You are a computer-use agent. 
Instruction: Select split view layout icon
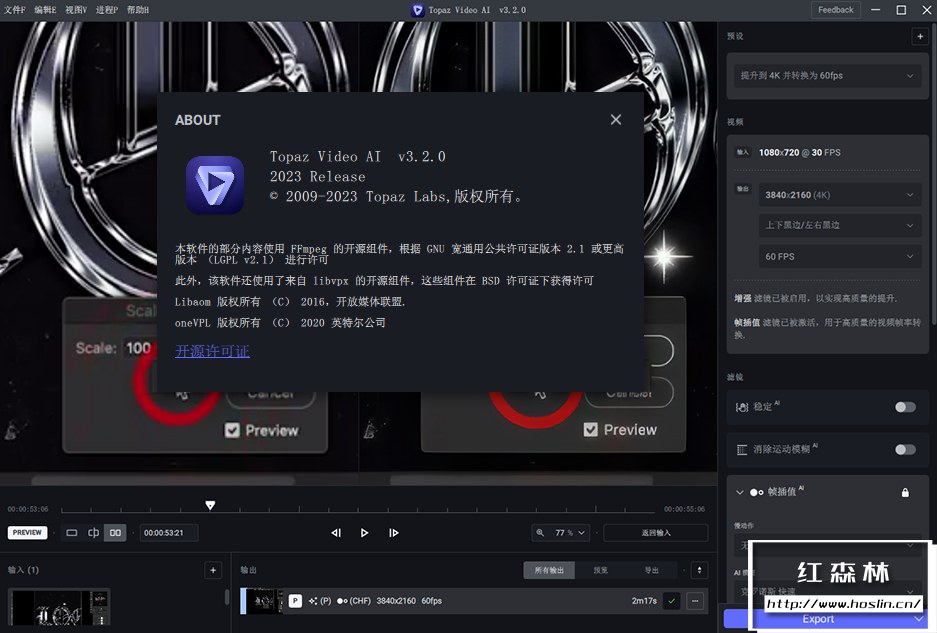coord(93,533)
